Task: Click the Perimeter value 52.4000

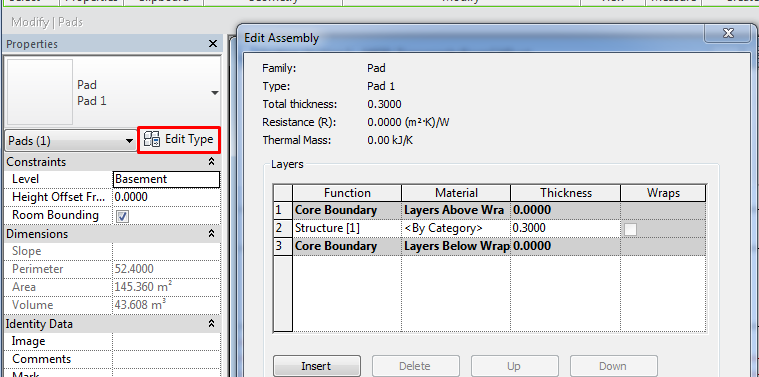Action: pos(167,269)
